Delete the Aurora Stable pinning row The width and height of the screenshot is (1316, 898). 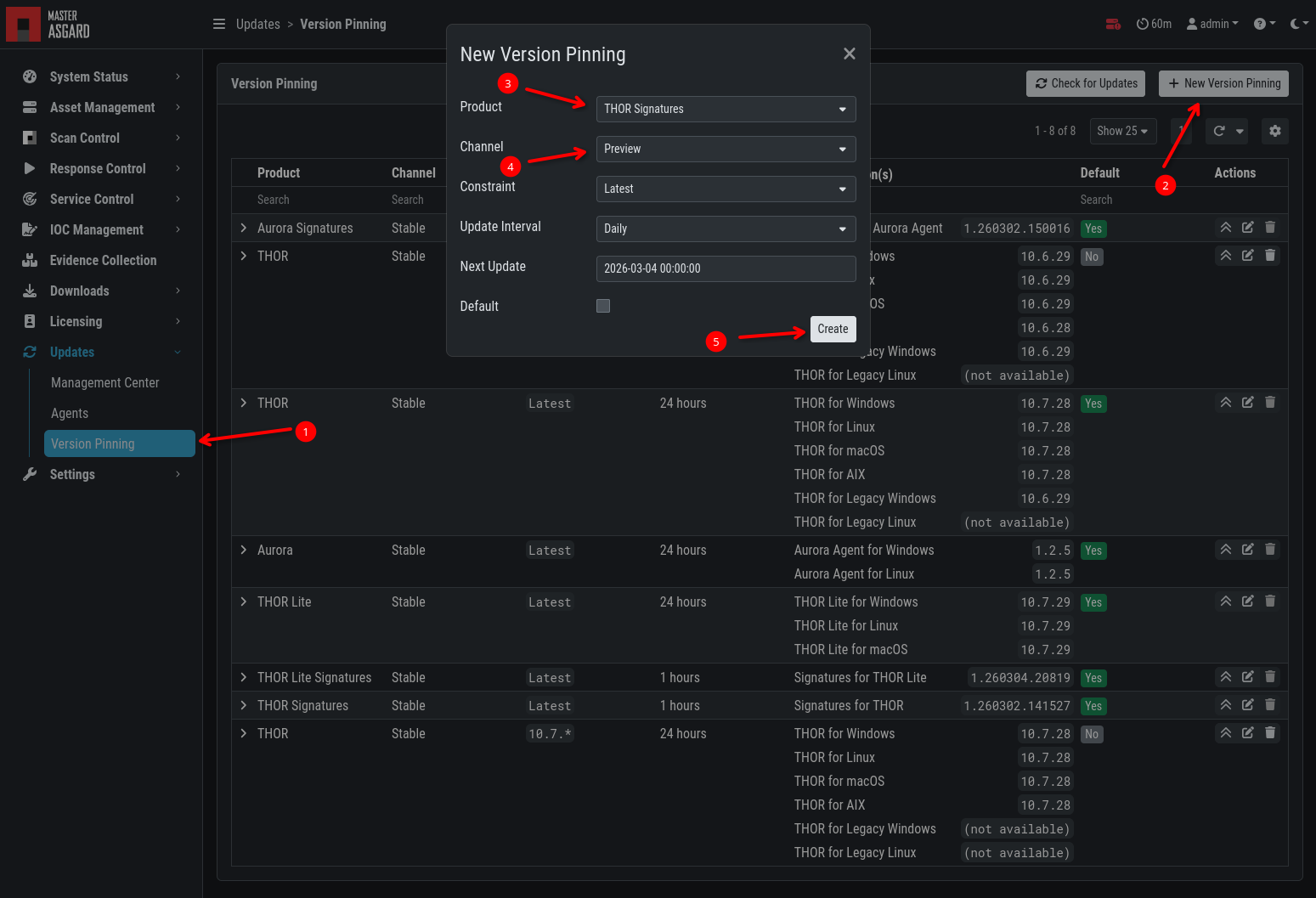(x=1270, y=549)
